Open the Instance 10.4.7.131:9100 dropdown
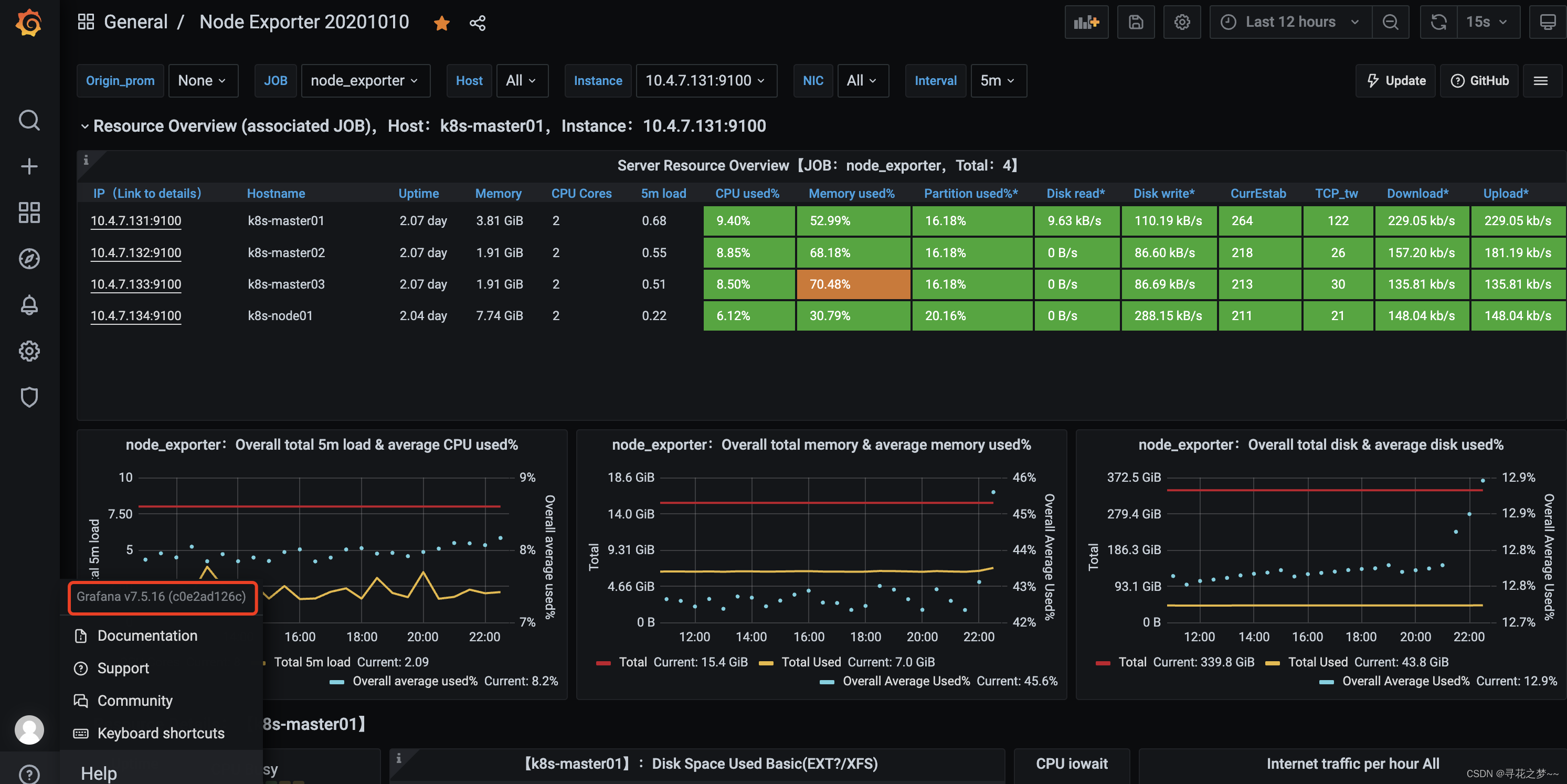This screenshot has height=784, width=1567. [706, 81]
